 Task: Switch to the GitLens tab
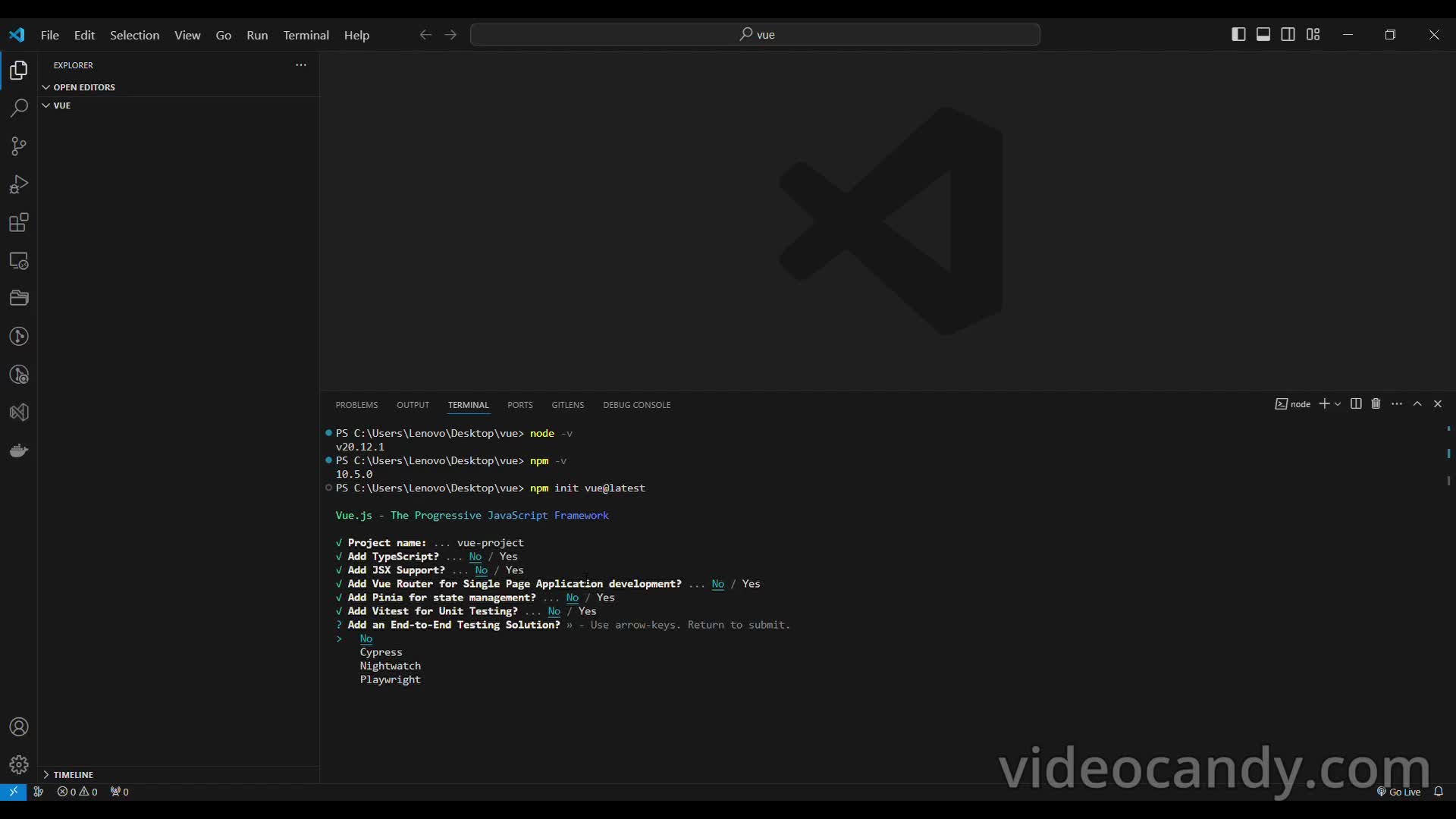pyautogui.click(x=567, y=405)
